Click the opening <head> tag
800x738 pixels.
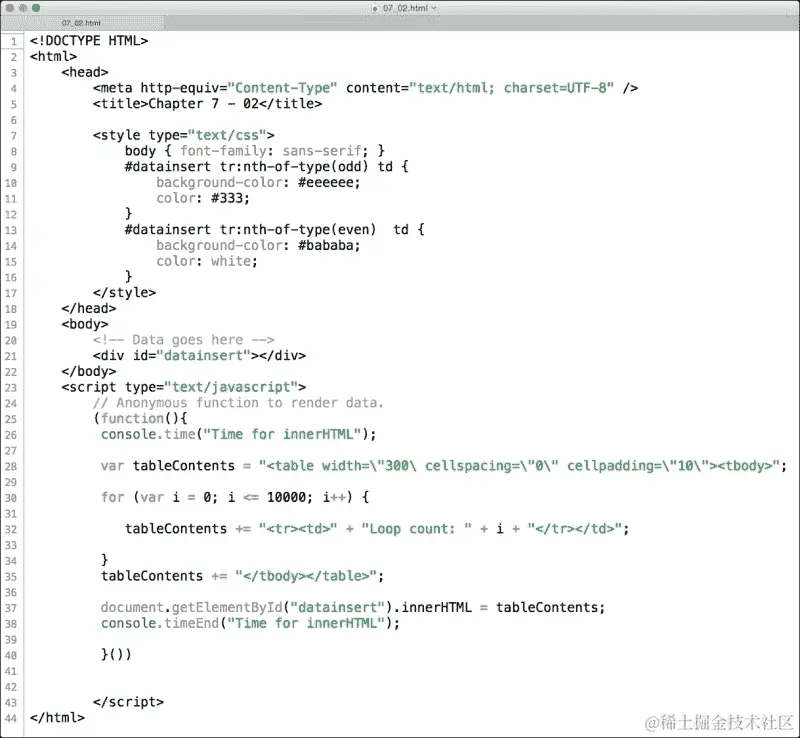tap(85, 72)
